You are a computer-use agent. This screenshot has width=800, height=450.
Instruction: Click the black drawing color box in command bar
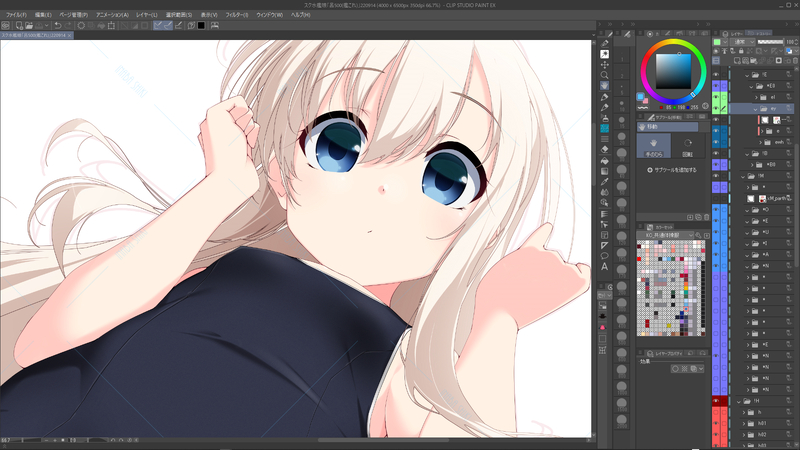201,25
